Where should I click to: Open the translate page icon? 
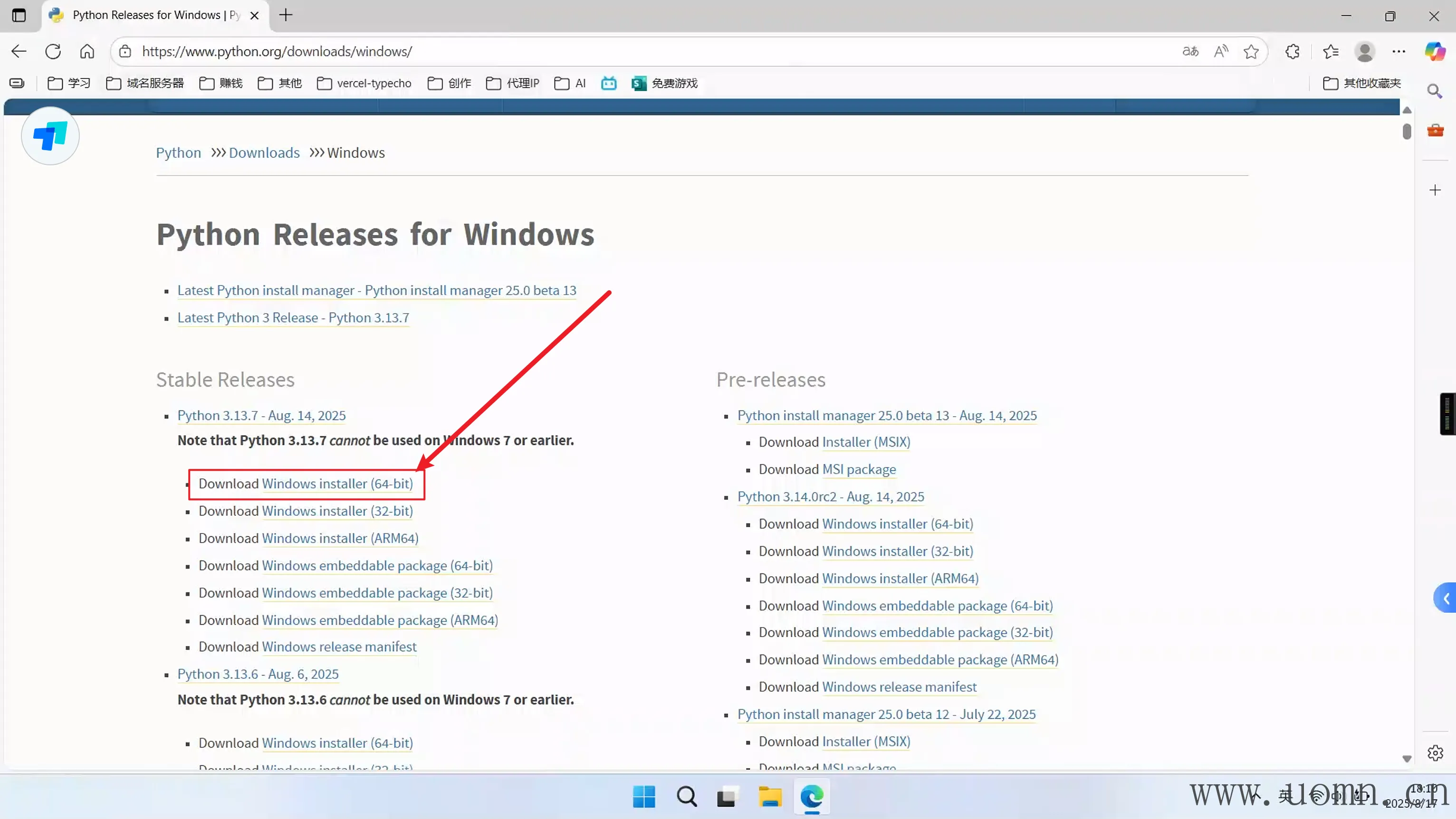[x=1190, y=51]
